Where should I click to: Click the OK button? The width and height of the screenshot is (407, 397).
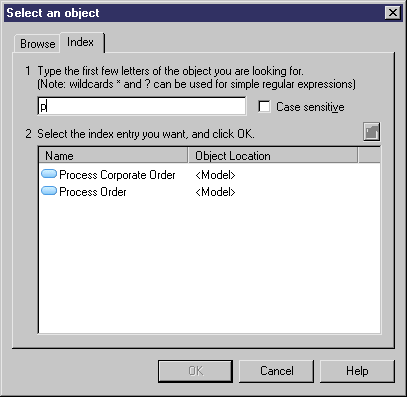tap(195, 371)
